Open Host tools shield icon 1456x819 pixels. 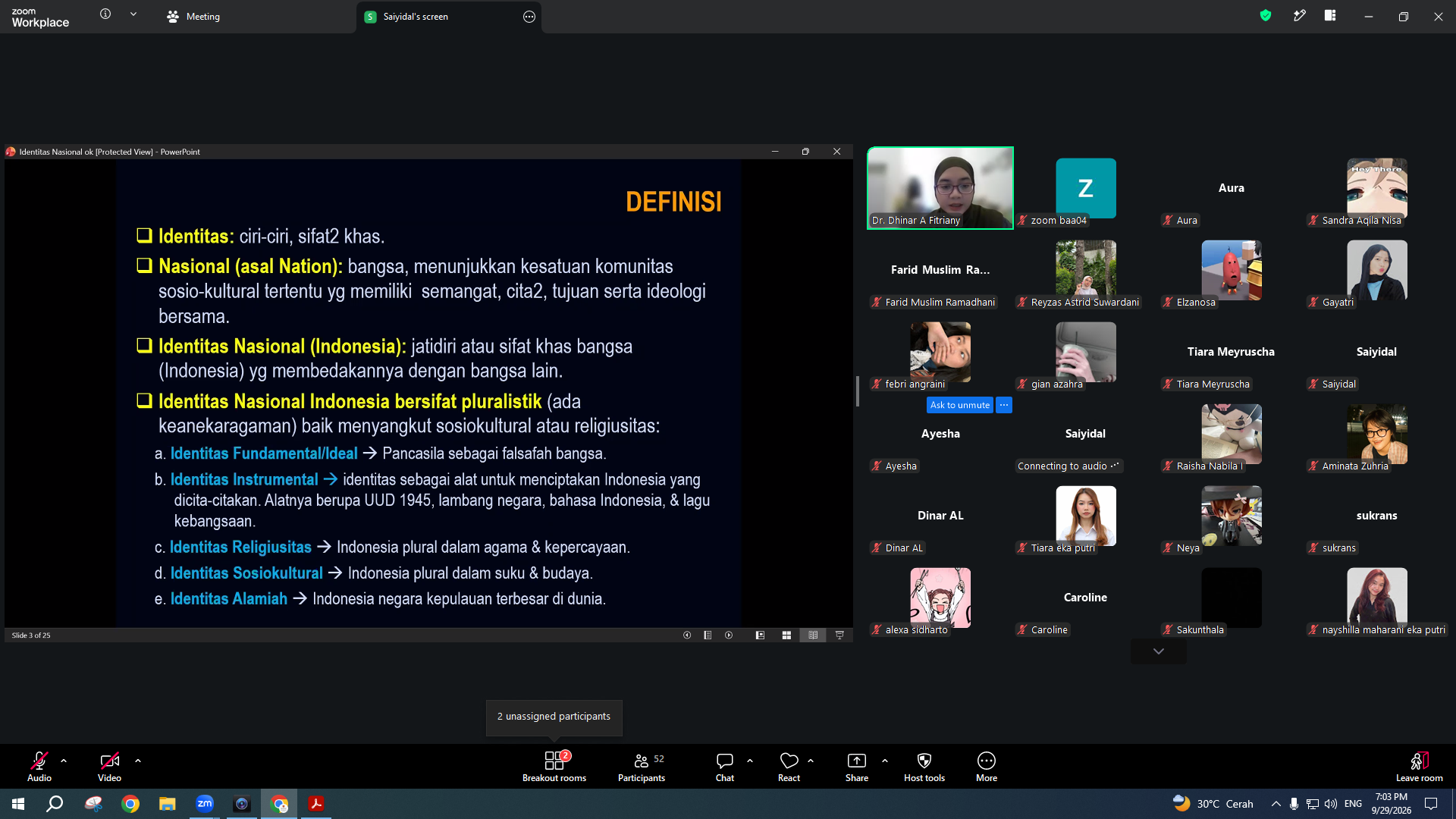tap(924, 761)
